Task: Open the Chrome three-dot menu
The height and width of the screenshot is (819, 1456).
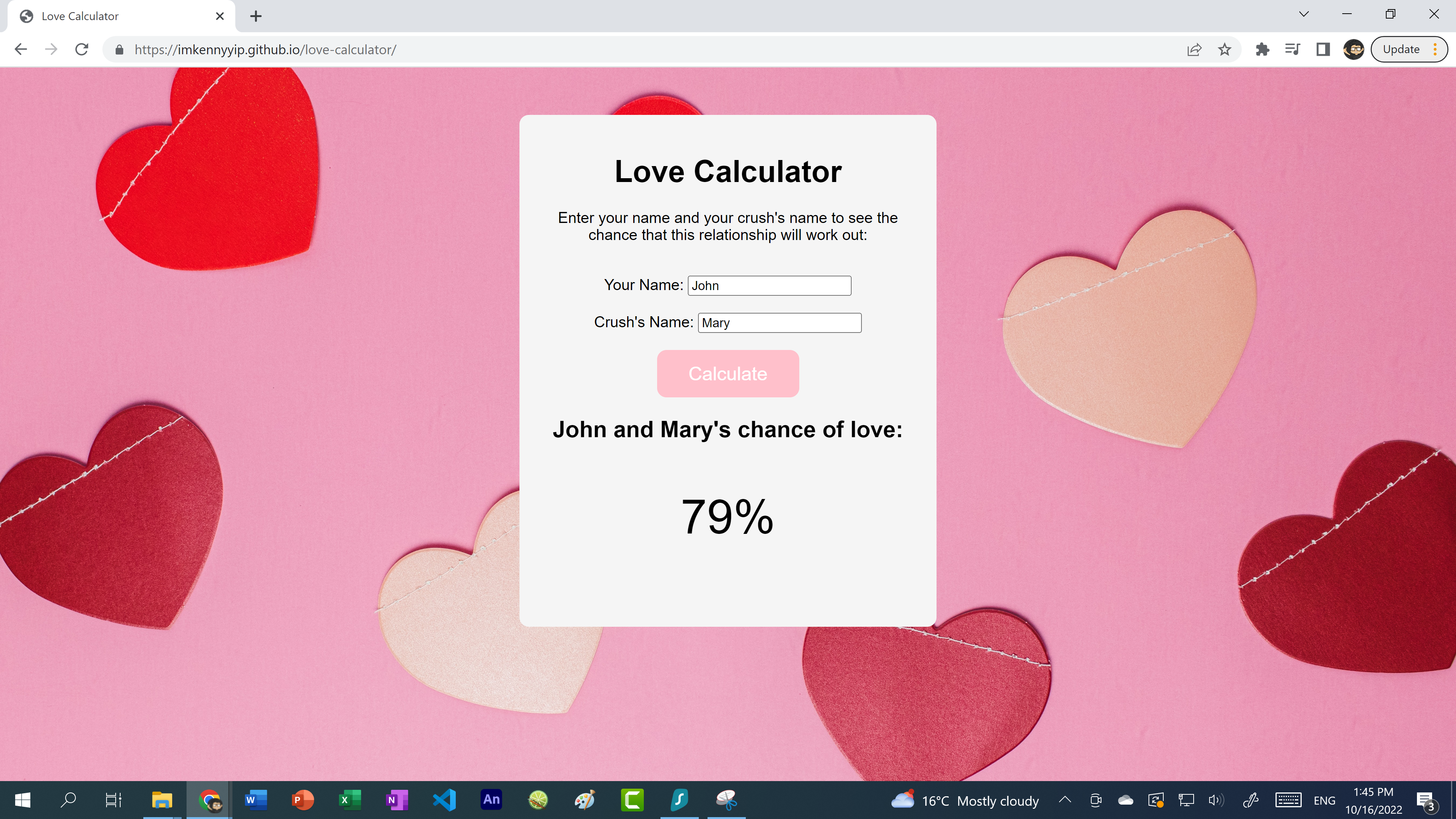Action: (1434, 49)
